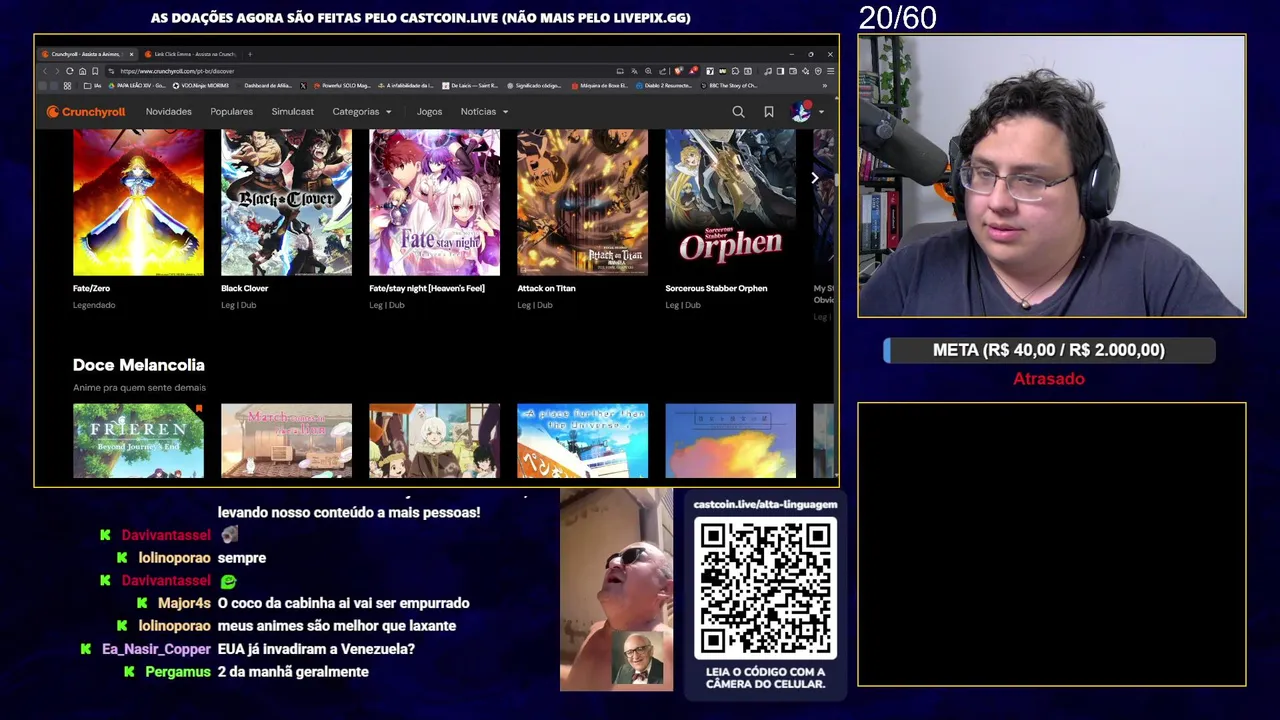
Task: Open the VDO.Ninja bookmark
Action: point(200,86)
